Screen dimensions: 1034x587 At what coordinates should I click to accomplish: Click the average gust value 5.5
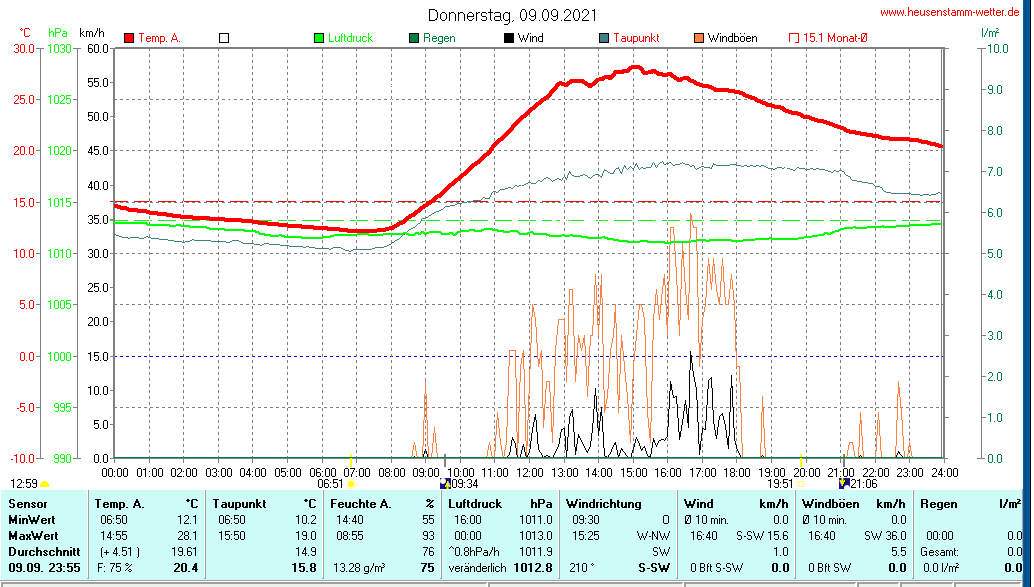[x=898, y=551]
